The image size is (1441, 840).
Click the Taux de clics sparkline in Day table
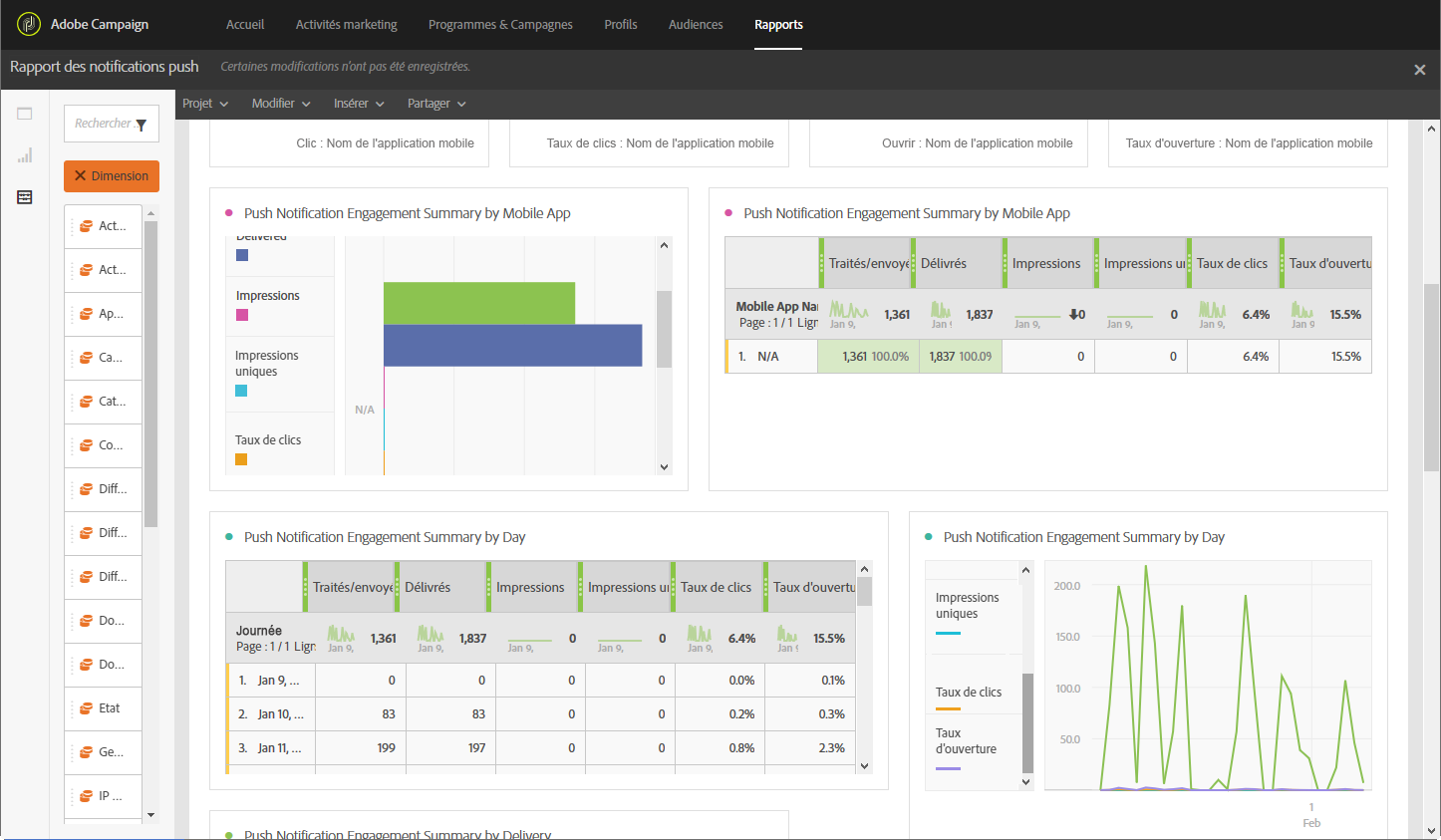tap(700, 635)
